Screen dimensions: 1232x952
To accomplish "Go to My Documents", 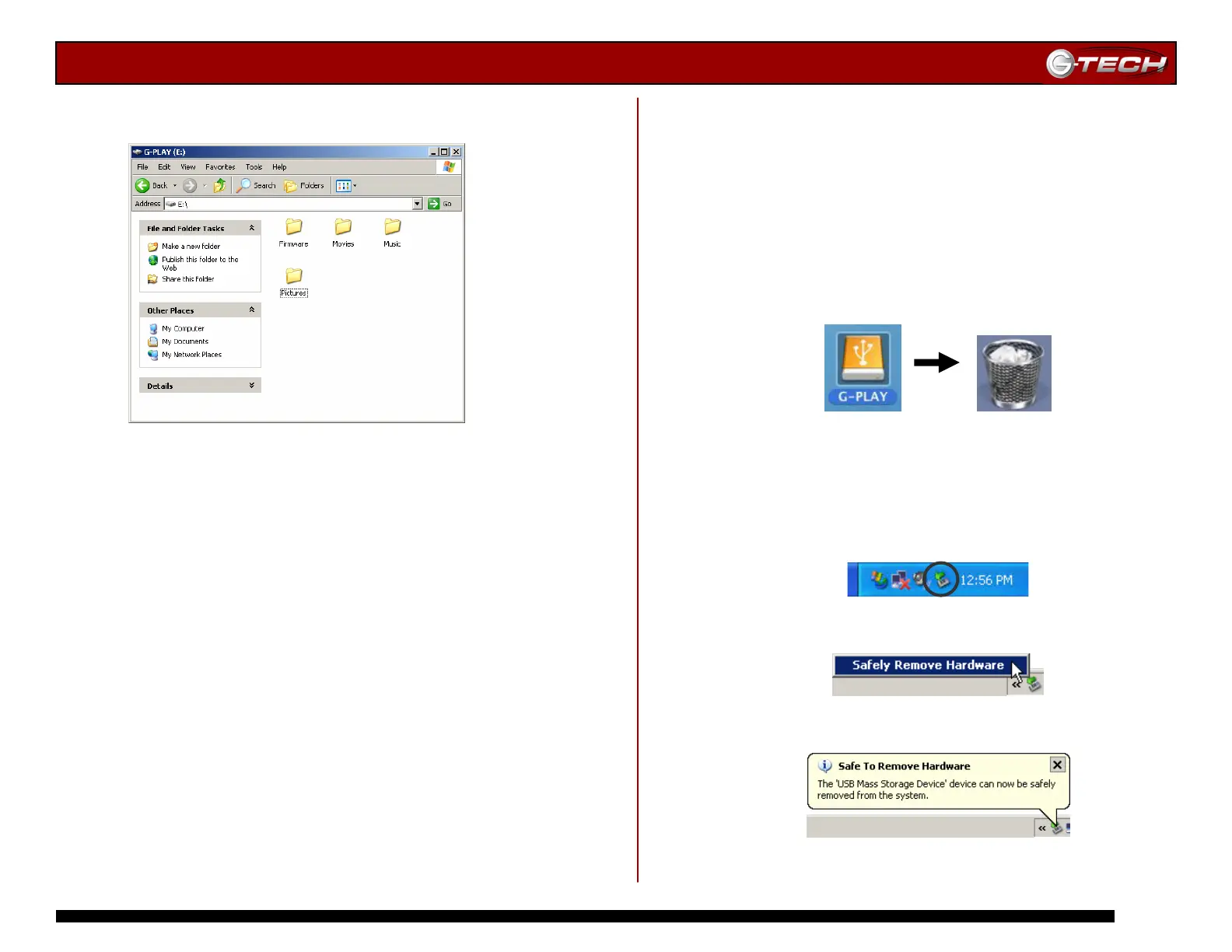I will coord(179,341).
